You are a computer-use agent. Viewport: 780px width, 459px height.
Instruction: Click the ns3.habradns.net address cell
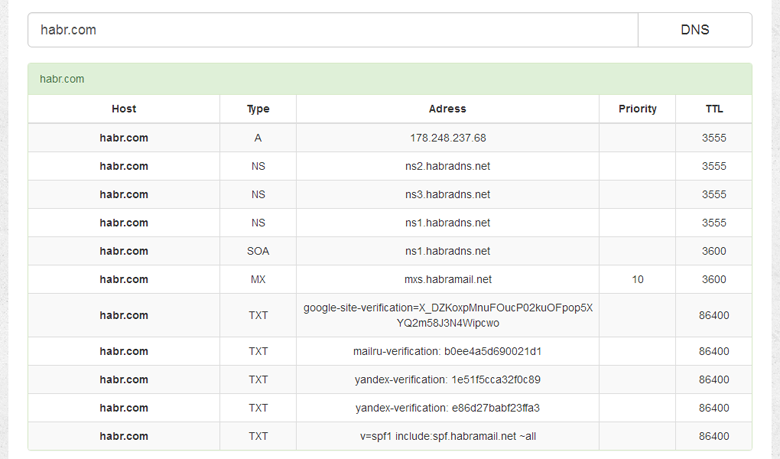coord(447,194)
